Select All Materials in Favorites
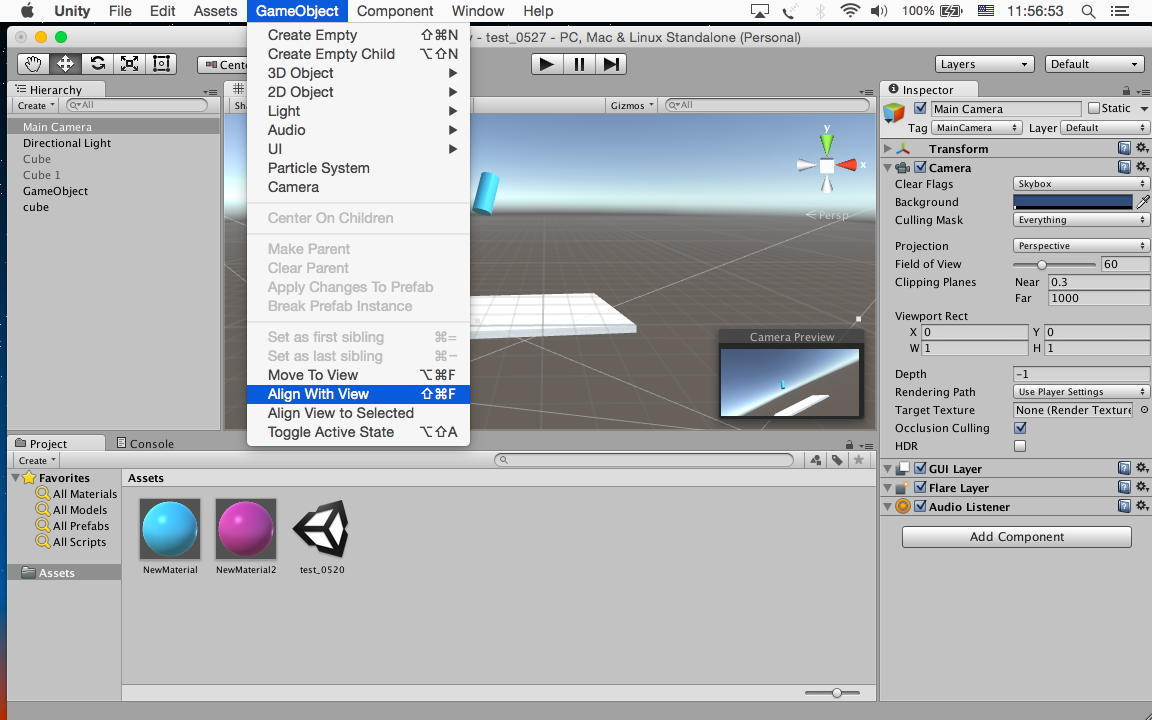The image size is (1152, 720). (x=84, y=494)
